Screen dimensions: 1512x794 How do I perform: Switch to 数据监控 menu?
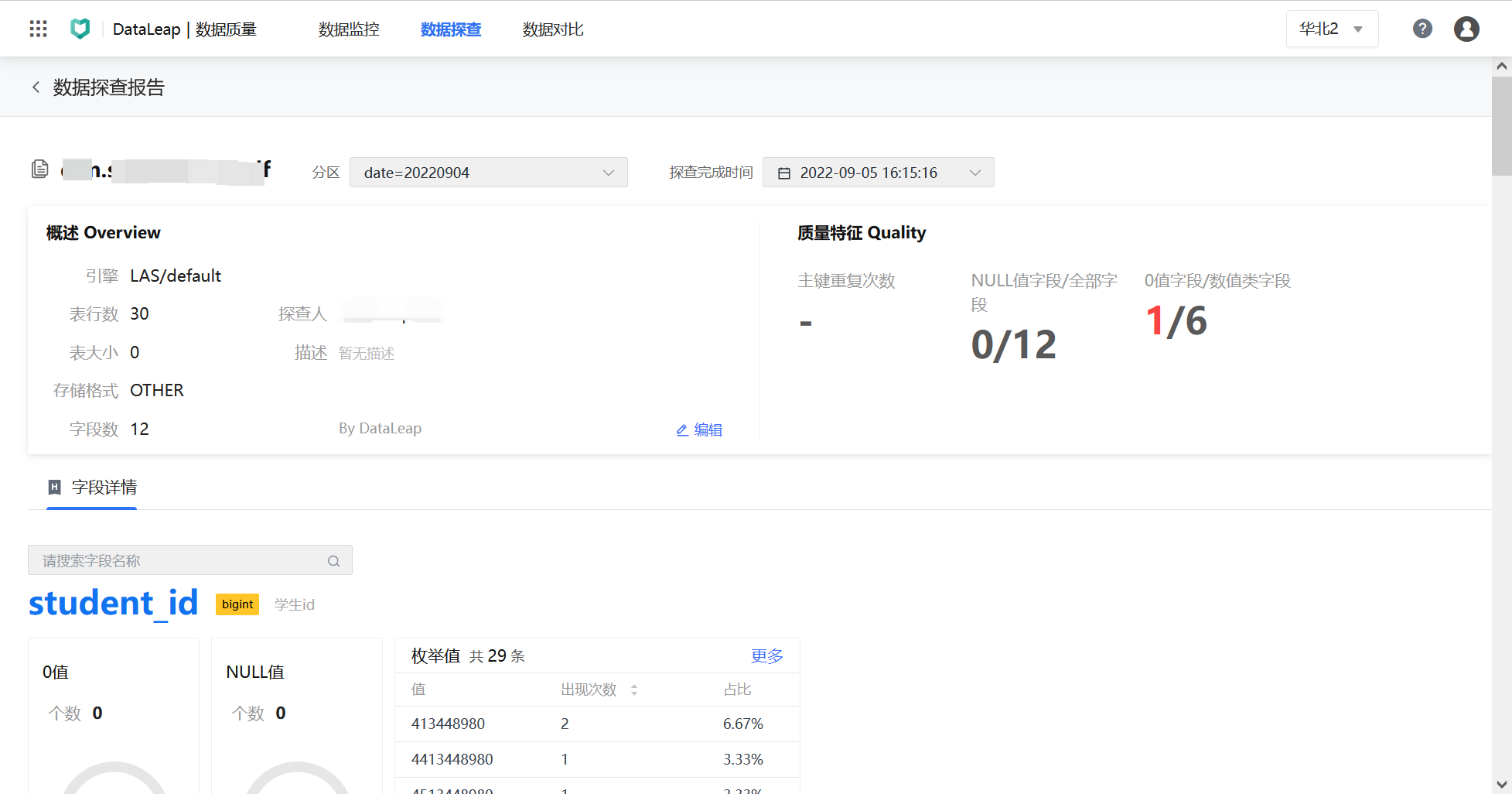click(349, 29)
